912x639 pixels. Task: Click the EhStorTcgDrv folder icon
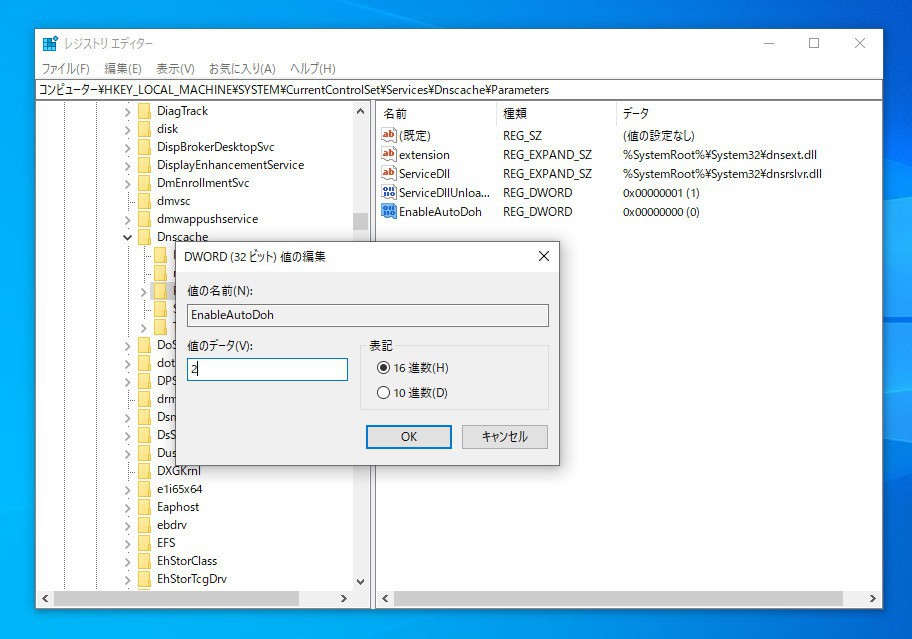[145, 579]
